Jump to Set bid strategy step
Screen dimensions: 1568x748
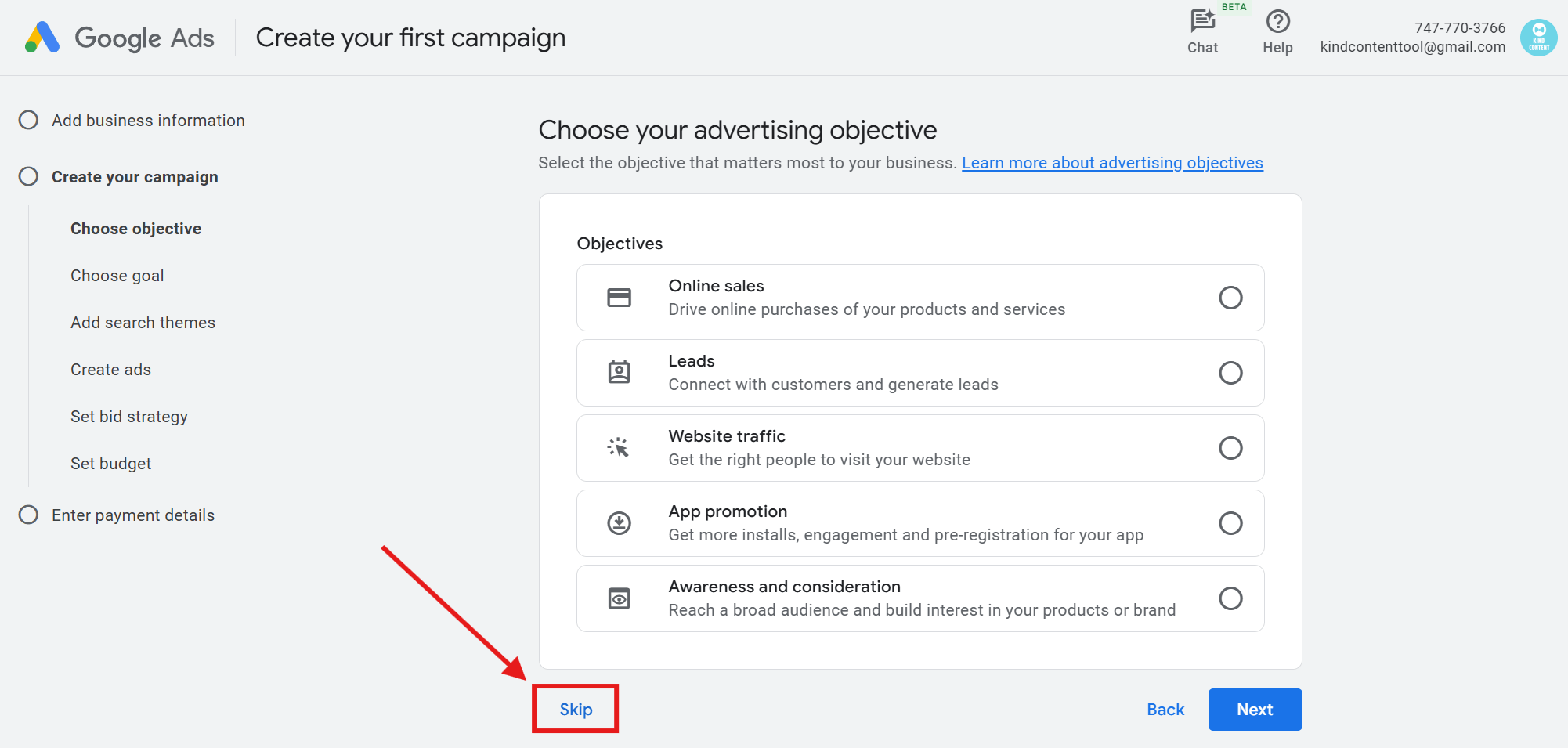[x=129, y=417]
